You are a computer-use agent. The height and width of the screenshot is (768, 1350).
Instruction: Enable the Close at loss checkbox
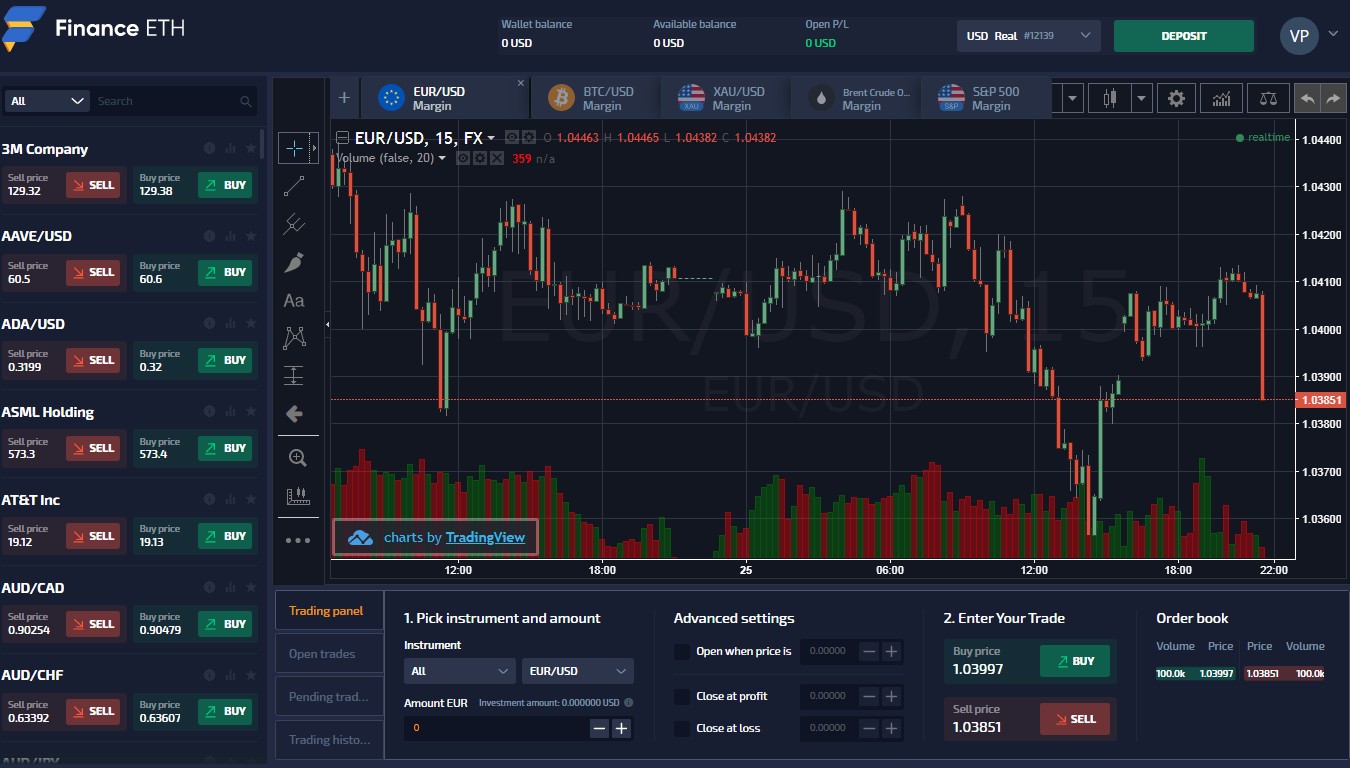click(682, 728)
